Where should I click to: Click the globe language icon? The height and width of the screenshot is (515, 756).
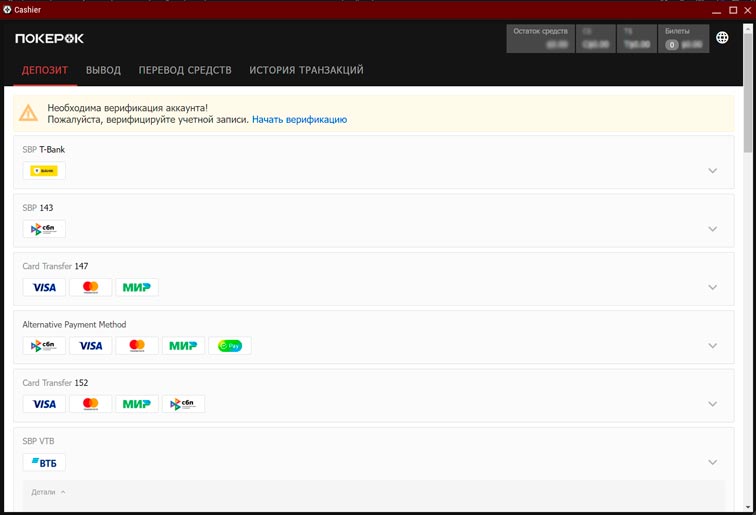[x=722, y=38]
